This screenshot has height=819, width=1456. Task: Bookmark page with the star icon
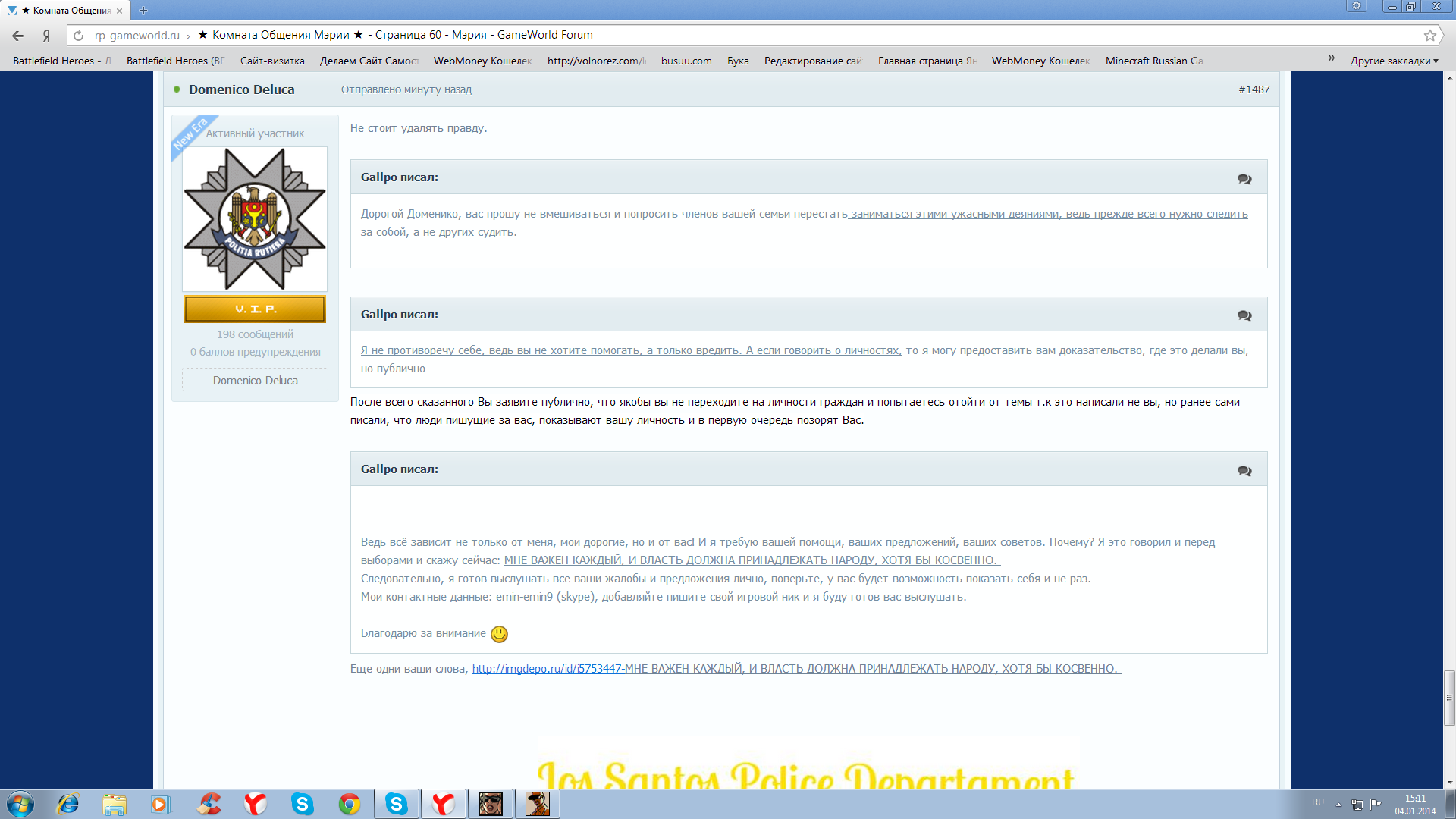(x=1429, y=36)
